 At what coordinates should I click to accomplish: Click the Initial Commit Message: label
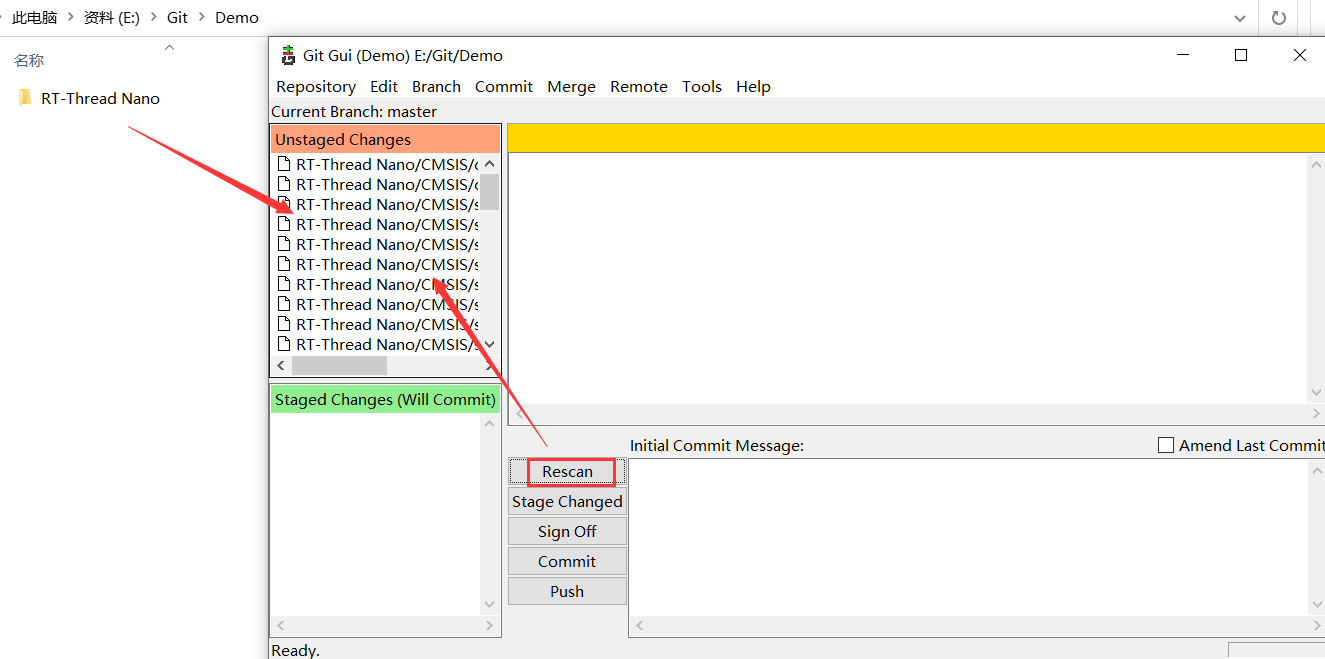pyautogui.click(x=717, y=446)
